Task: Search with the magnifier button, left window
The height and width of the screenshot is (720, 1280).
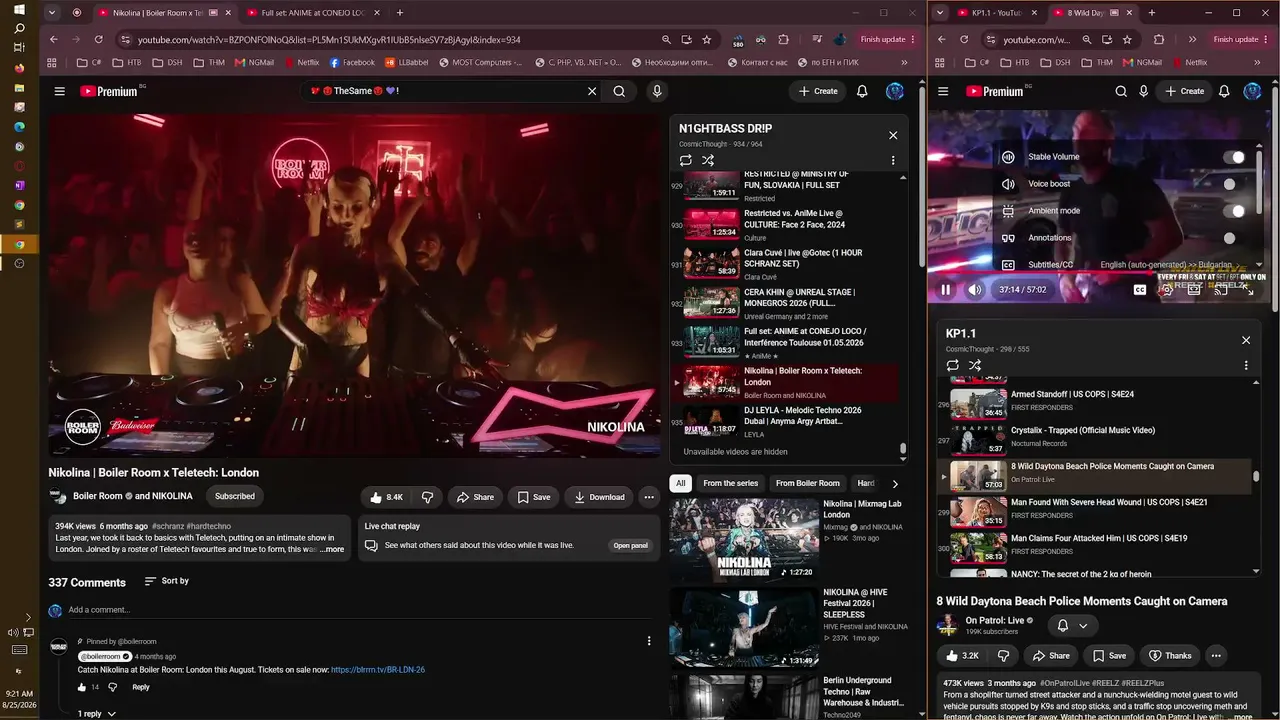Action: [619, 91]
